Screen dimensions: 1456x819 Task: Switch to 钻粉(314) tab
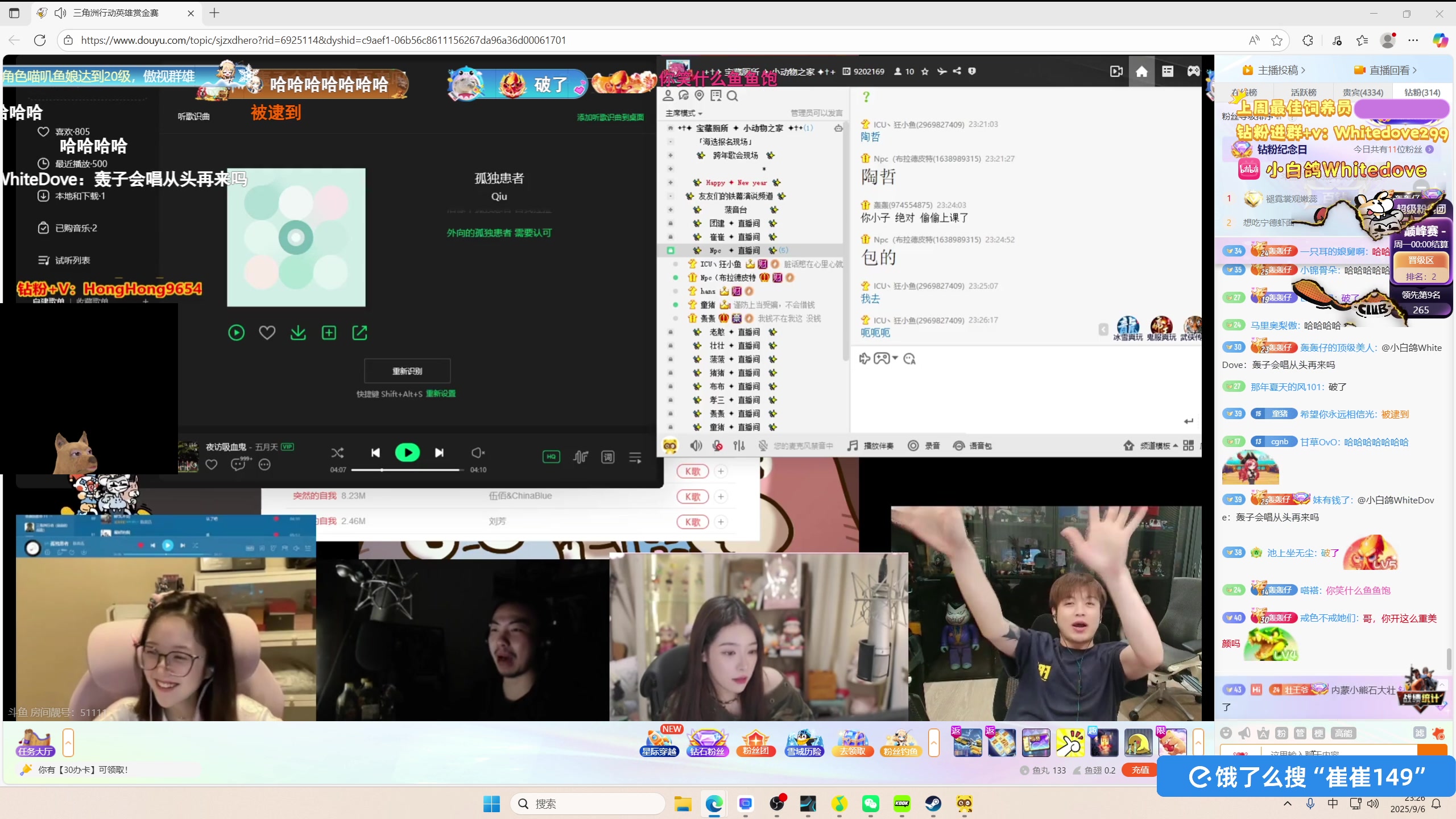pyautogui.click(x=1422, y=92)
